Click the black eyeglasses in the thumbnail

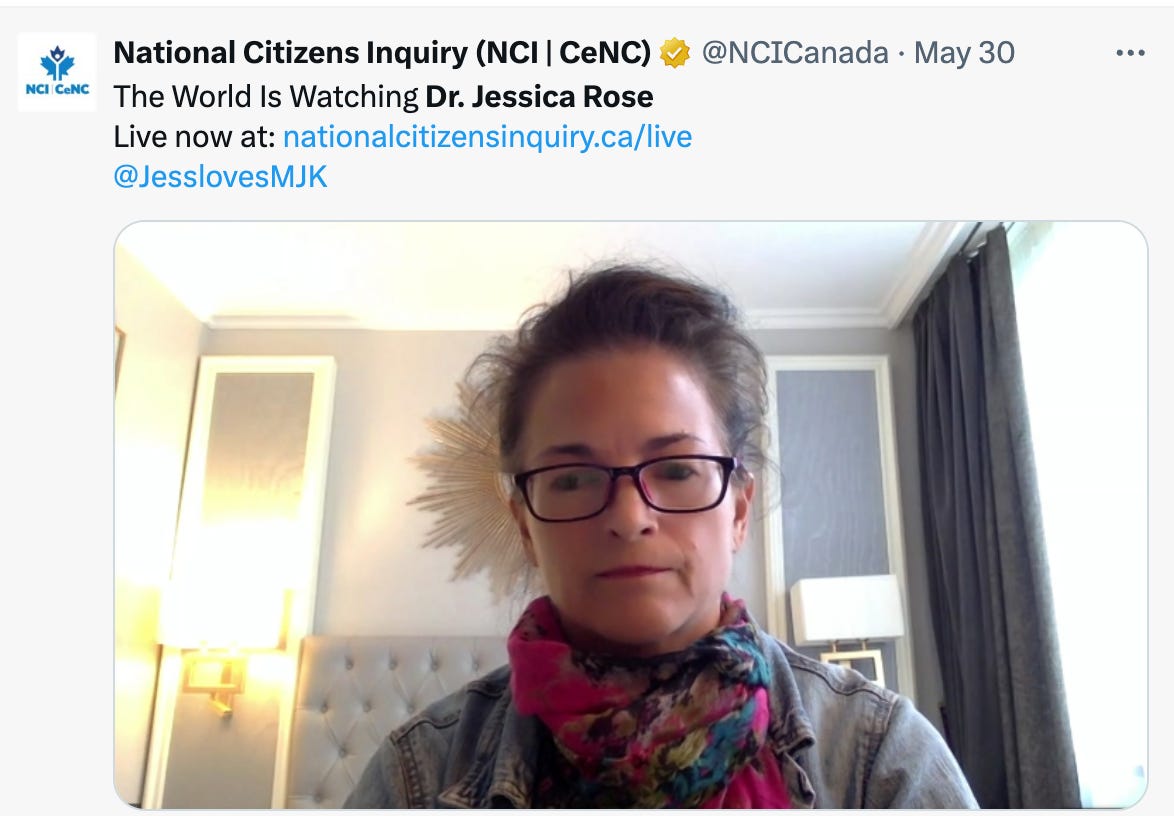click(x=626, y=487)
